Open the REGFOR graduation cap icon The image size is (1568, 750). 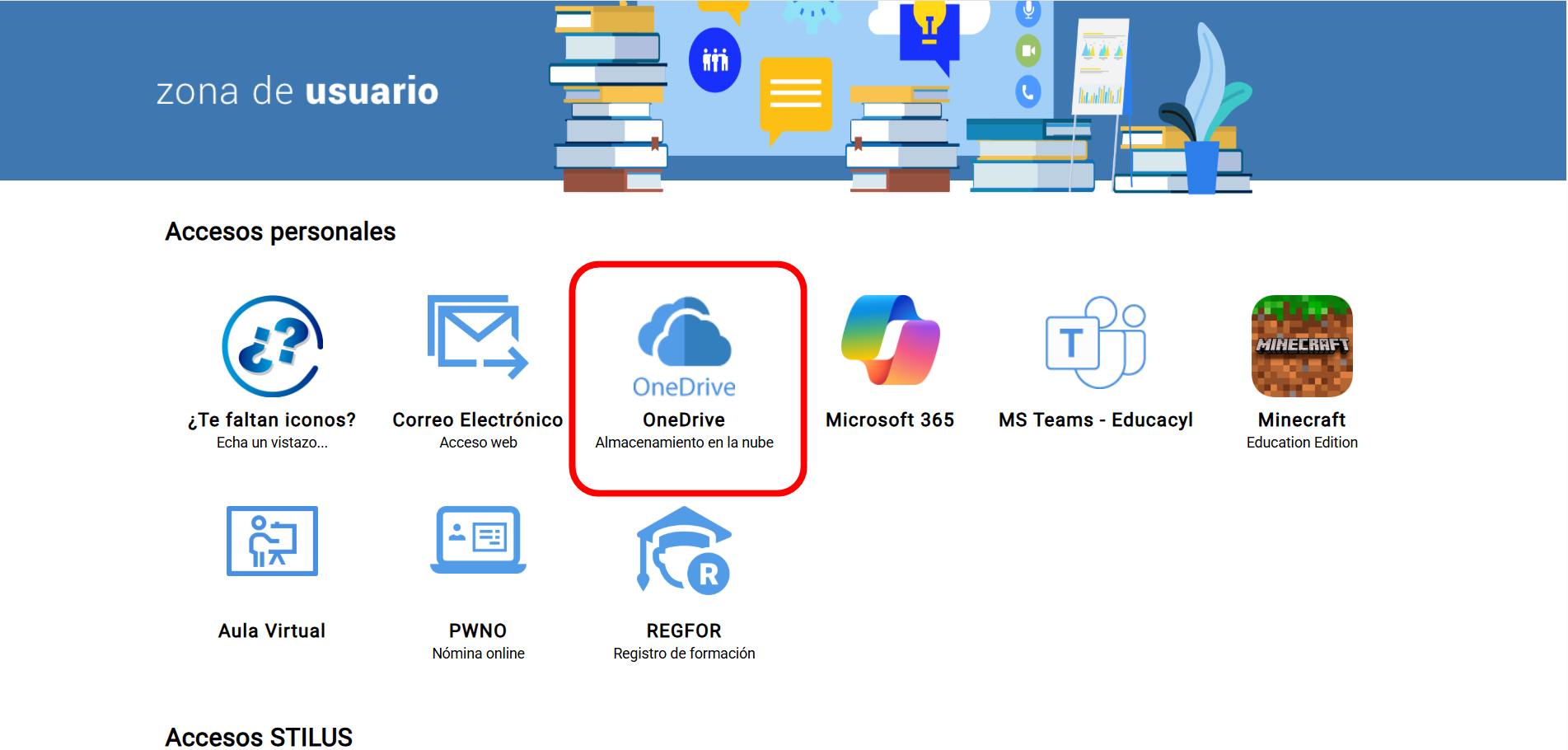point(684,549)
